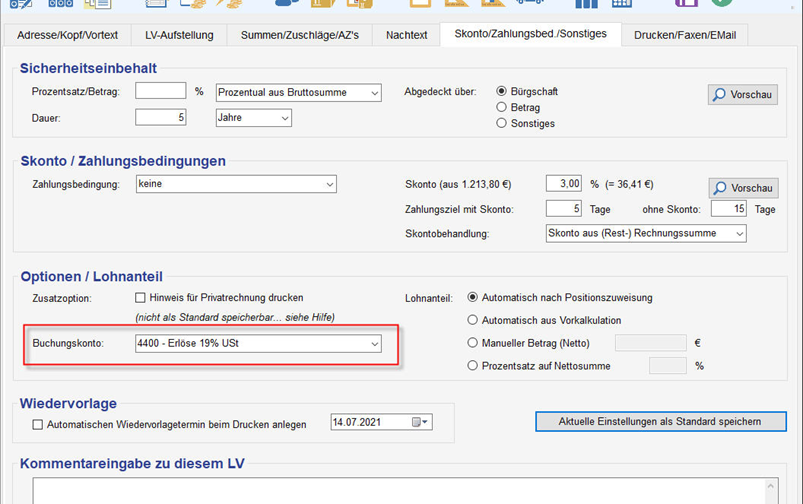This screenshot has width=803, height=504.
Task: Click the Prozentsatz/Betrag input field
Action: pos(160,91)
